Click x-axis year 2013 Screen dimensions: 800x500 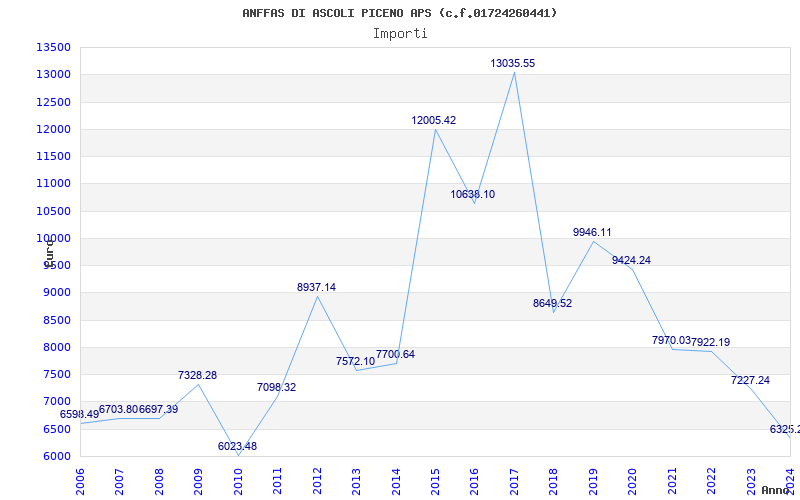[356, 482]
